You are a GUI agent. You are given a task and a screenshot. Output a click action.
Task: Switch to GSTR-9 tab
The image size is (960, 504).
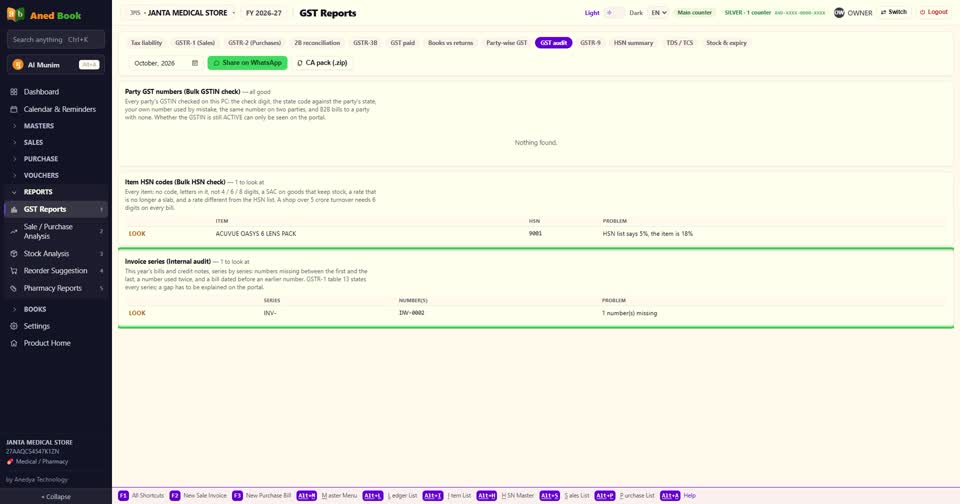click(590, 43)
